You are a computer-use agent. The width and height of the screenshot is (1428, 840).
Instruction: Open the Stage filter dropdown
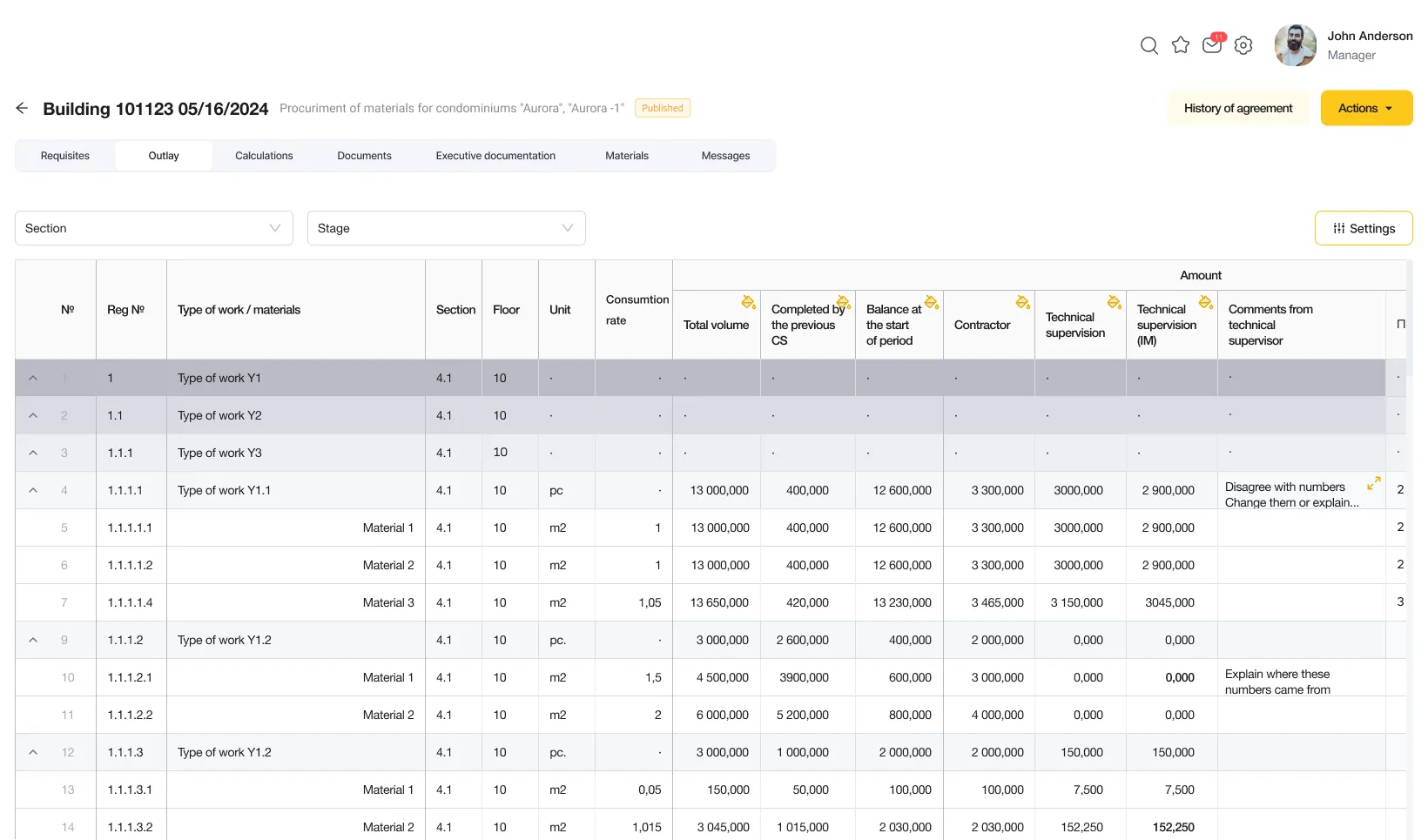click(446, 228)
